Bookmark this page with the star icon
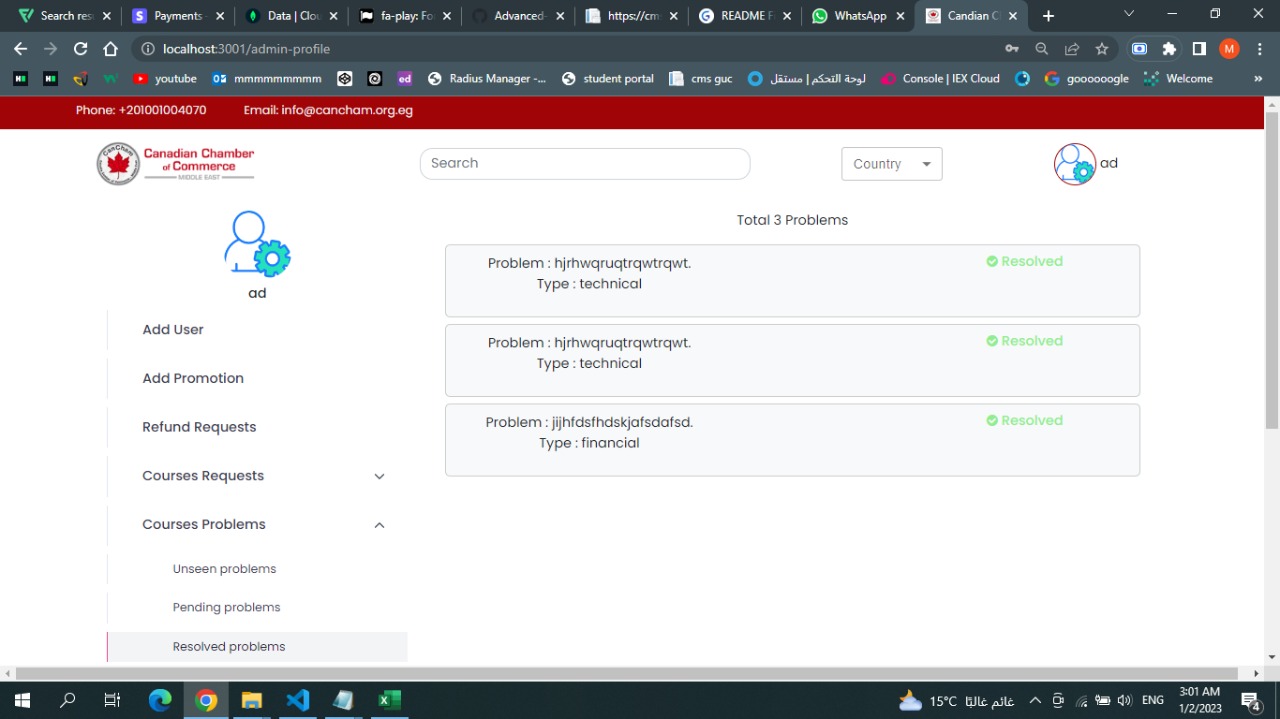The image size is (1280, 719). [x=1102, y=48]
